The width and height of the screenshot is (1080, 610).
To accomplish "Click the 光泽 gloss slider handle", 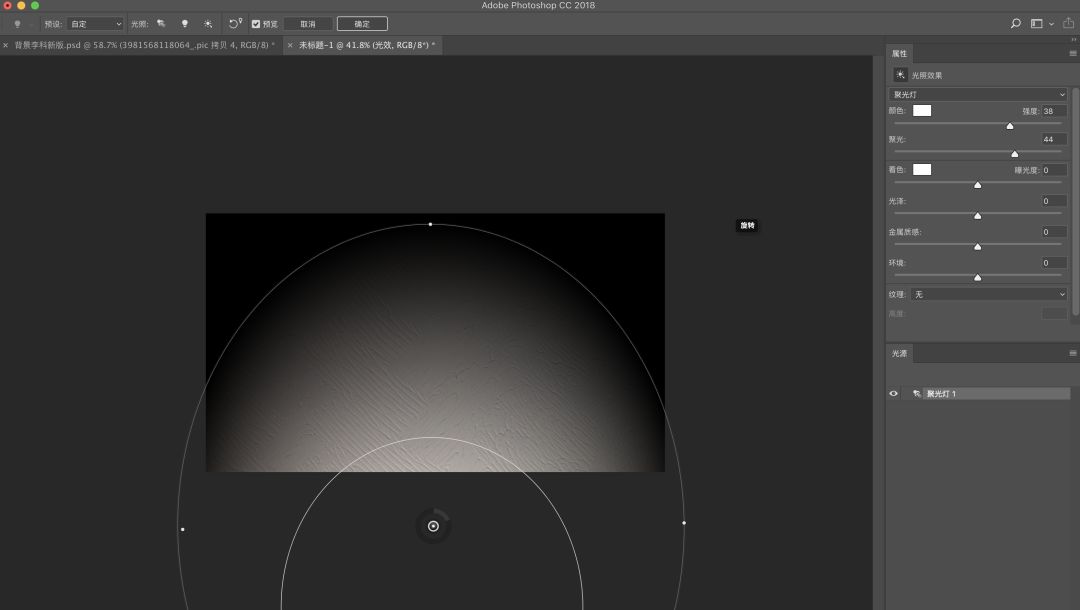I will [977, 215].
